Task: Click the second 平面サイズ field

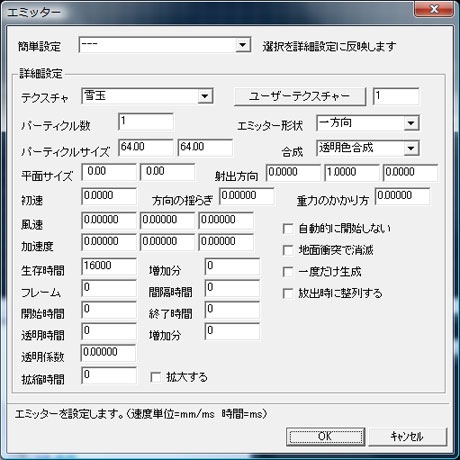Action: tap(168, 172)
